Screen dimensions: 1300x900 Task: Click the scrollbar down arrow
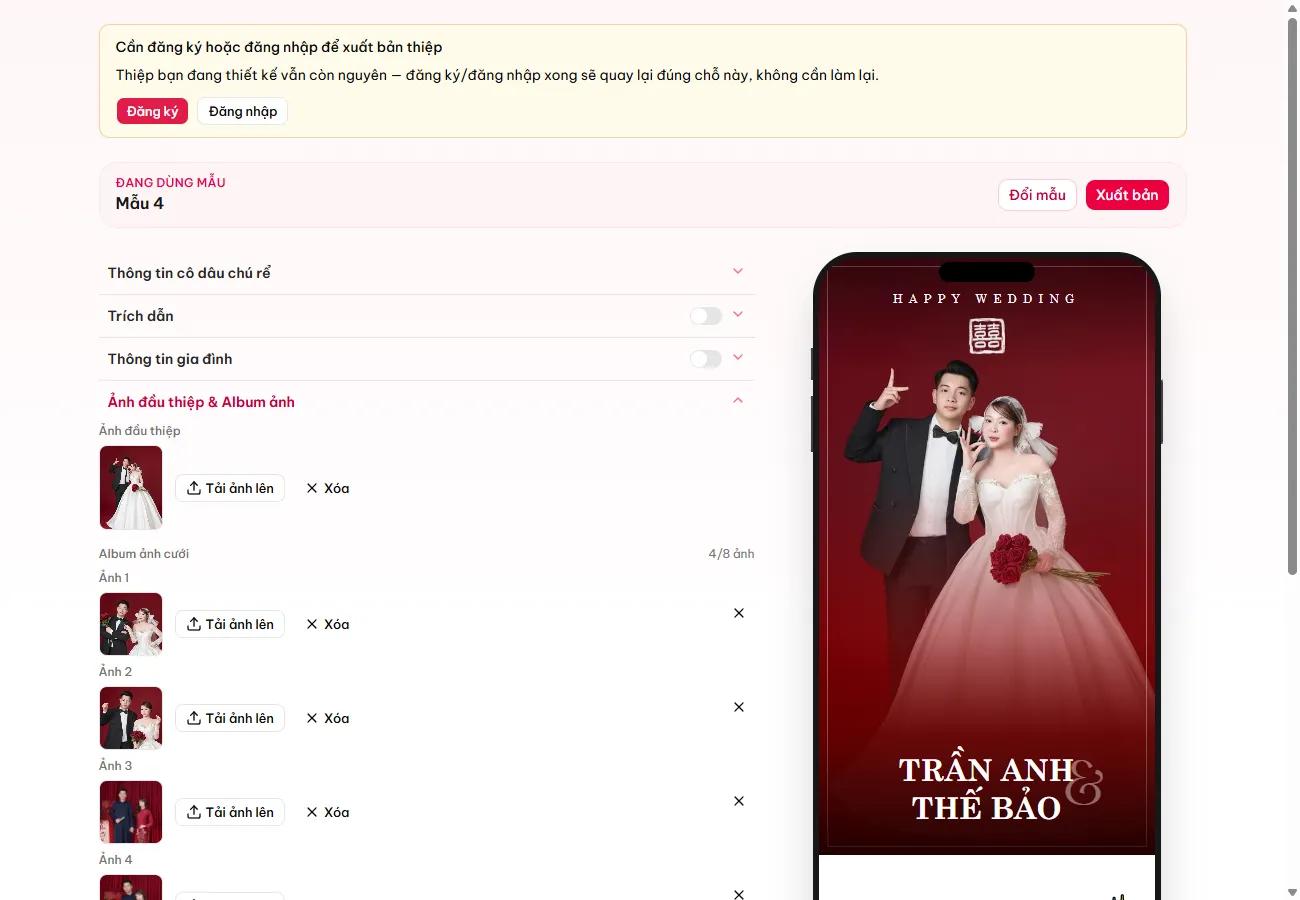1292,892
